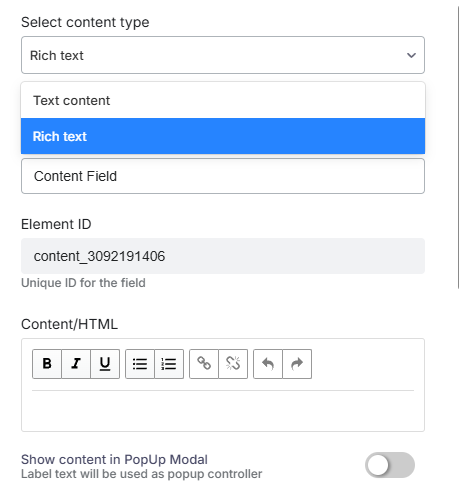Remove link using the unlink icon
Image resolution: width=459 pixels, height=498 pixels.
click(x=233, y=364)
